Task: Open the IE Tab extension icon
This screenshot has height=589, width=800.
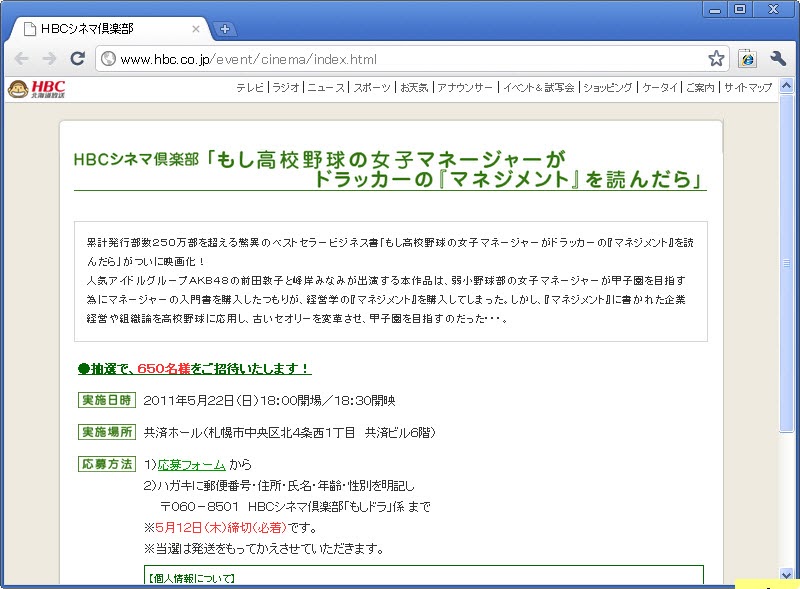Action: click(x=747, y=59)
